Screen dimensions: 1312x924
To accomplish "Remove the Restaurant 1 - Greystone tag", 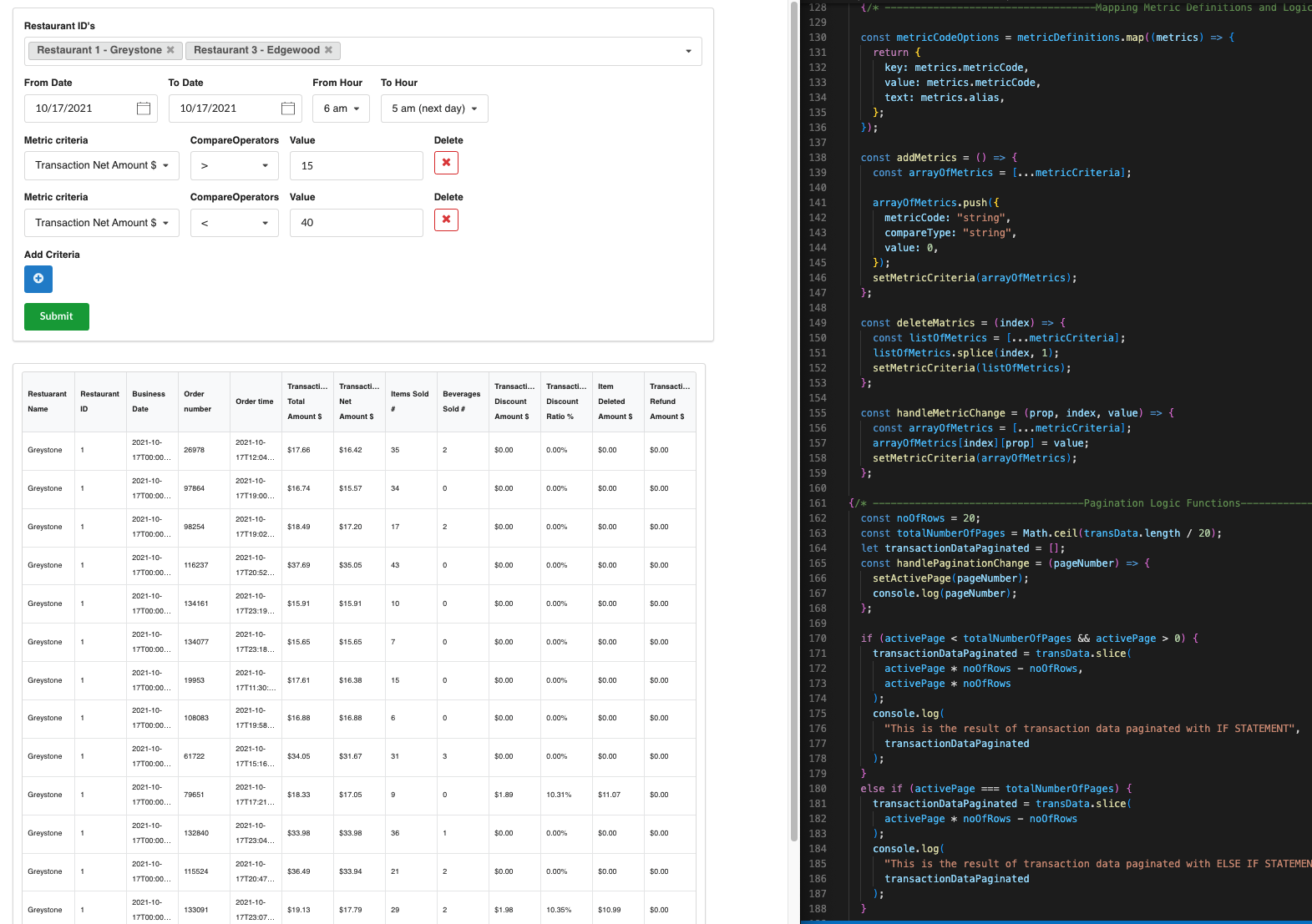I will point(170,50).
